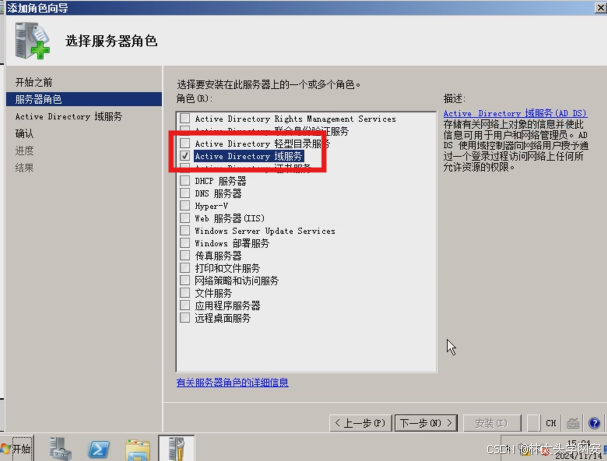Check Windows Server Update Services checkbox
Screen dimensions: 607x461
click(x=185, y=230)
